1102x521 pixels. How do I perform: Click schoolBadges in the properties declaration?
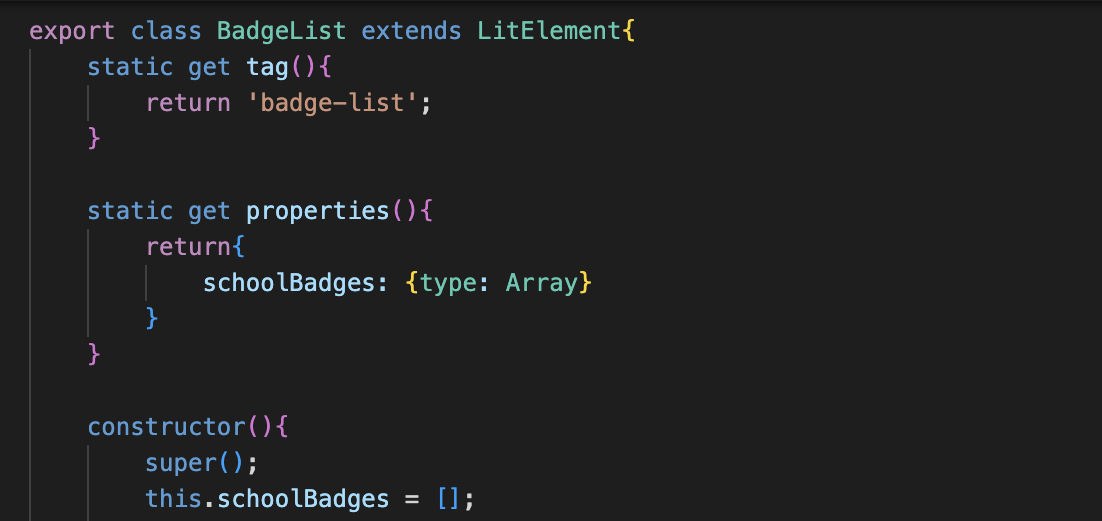[x=288, y=283]
